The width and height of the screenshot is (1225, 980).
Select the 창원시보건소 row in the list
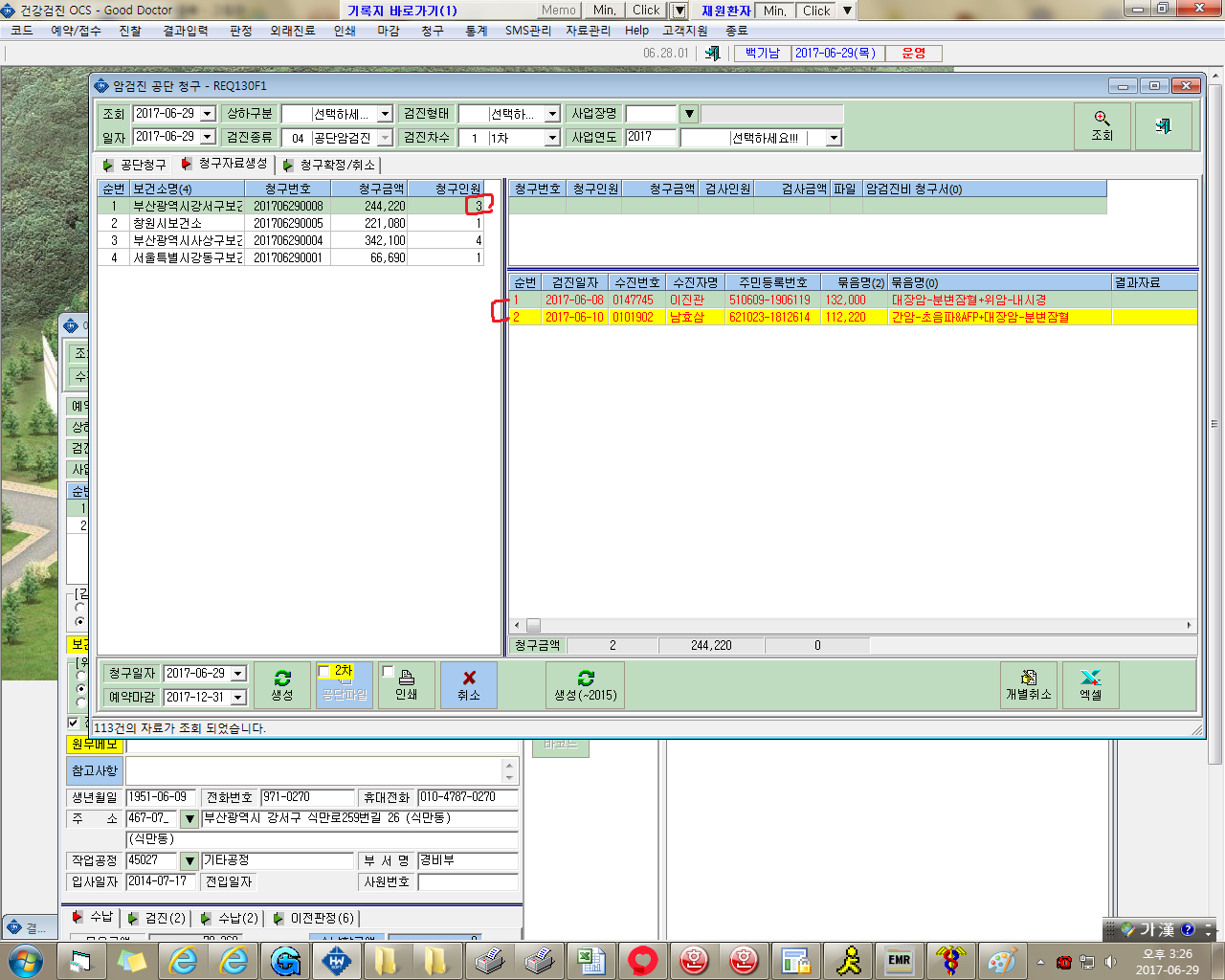(x=291, y=223)
